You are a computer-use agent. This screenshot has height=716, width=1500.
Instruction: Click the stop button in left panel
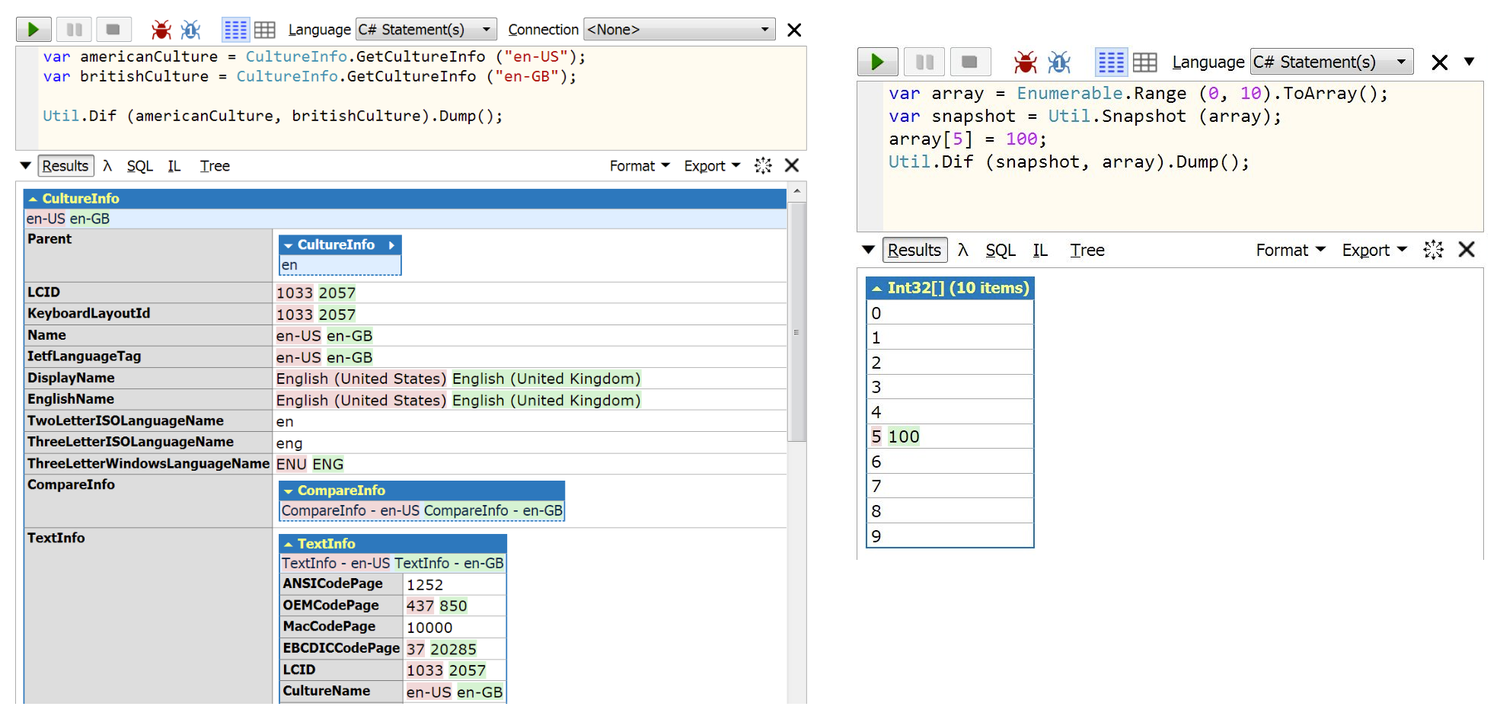pyautogui.click(x=113, y=30)
